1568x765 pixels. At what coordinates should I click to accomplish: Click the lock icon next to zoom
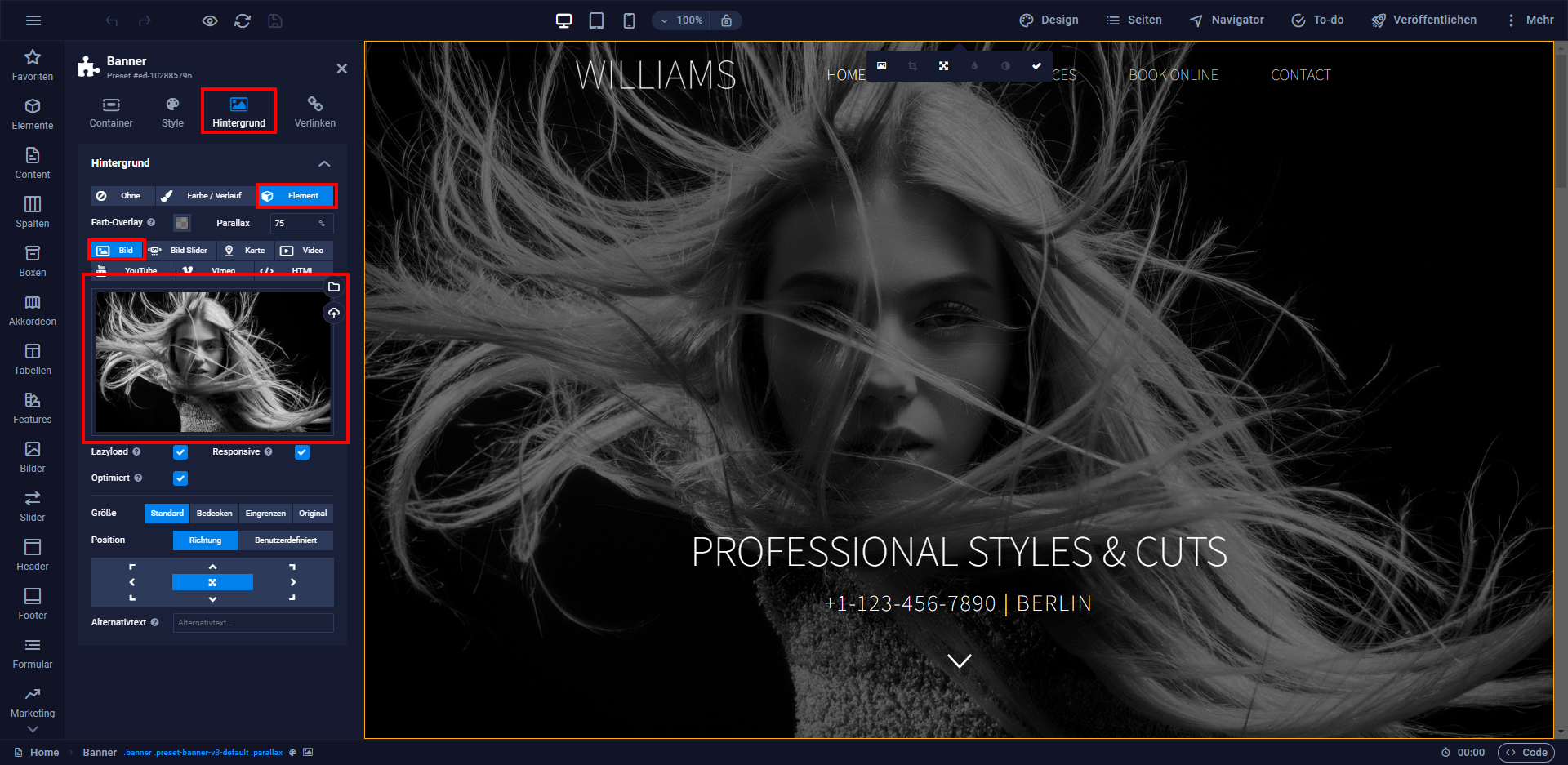pos(726,20)
